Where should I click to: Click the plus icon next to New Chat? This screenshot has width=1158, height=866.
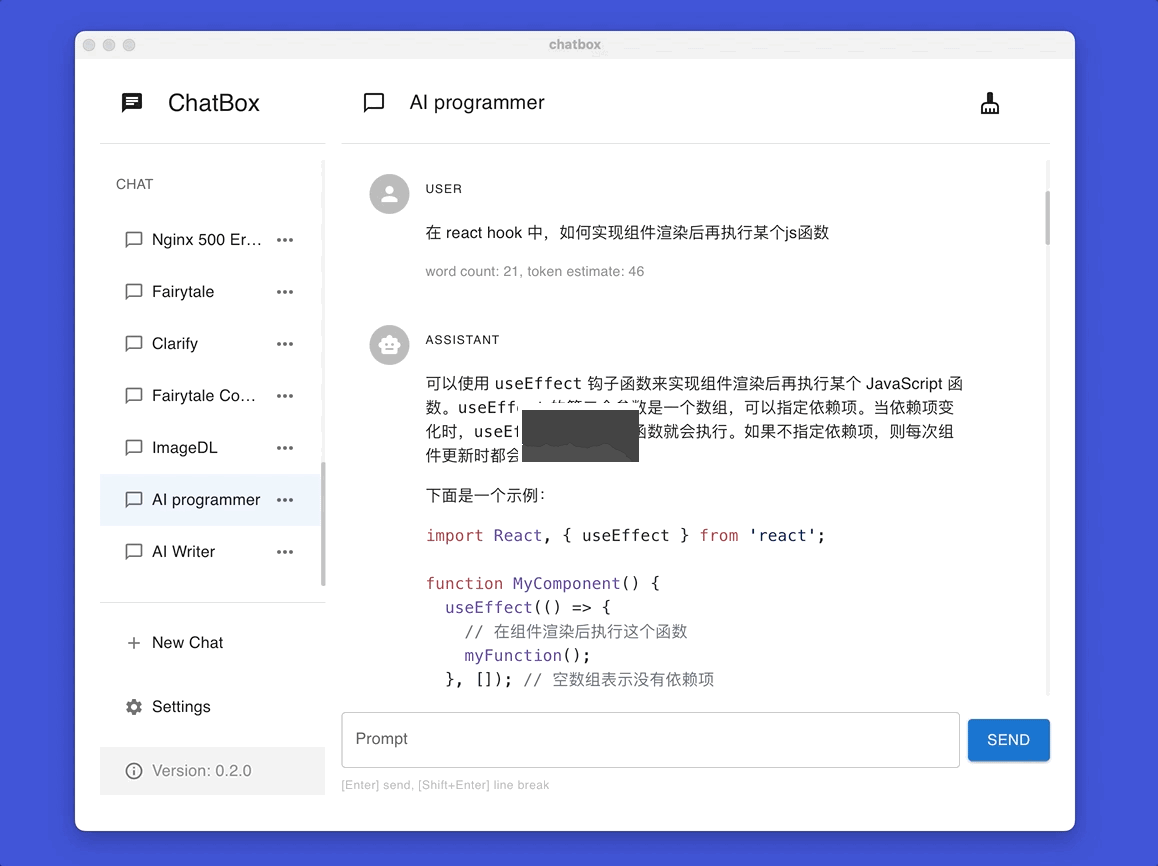(x=133, y=643)
